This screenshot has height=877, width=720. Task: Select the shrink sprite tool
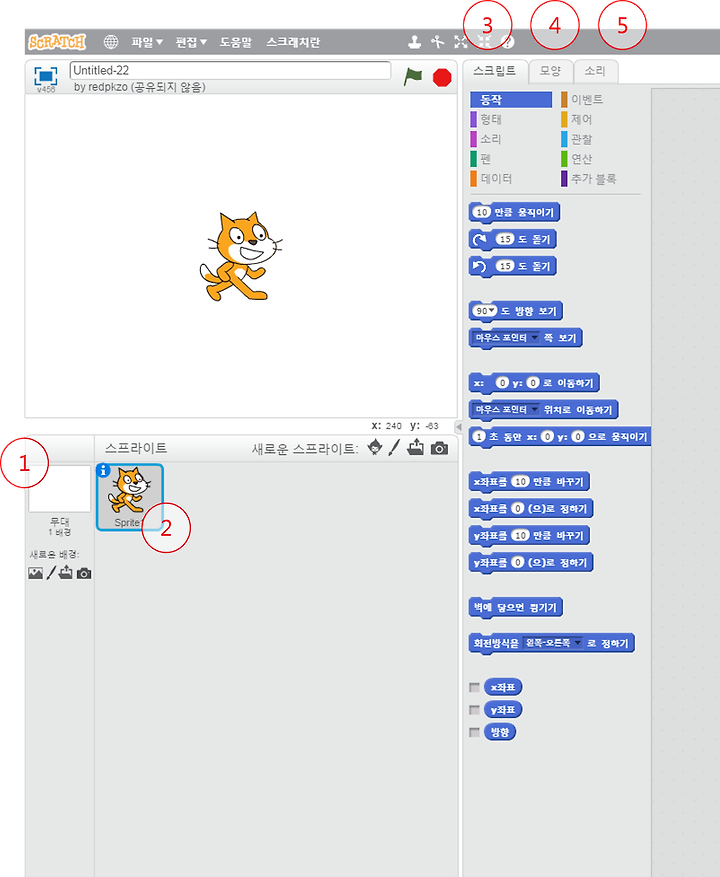coord(484,41)
